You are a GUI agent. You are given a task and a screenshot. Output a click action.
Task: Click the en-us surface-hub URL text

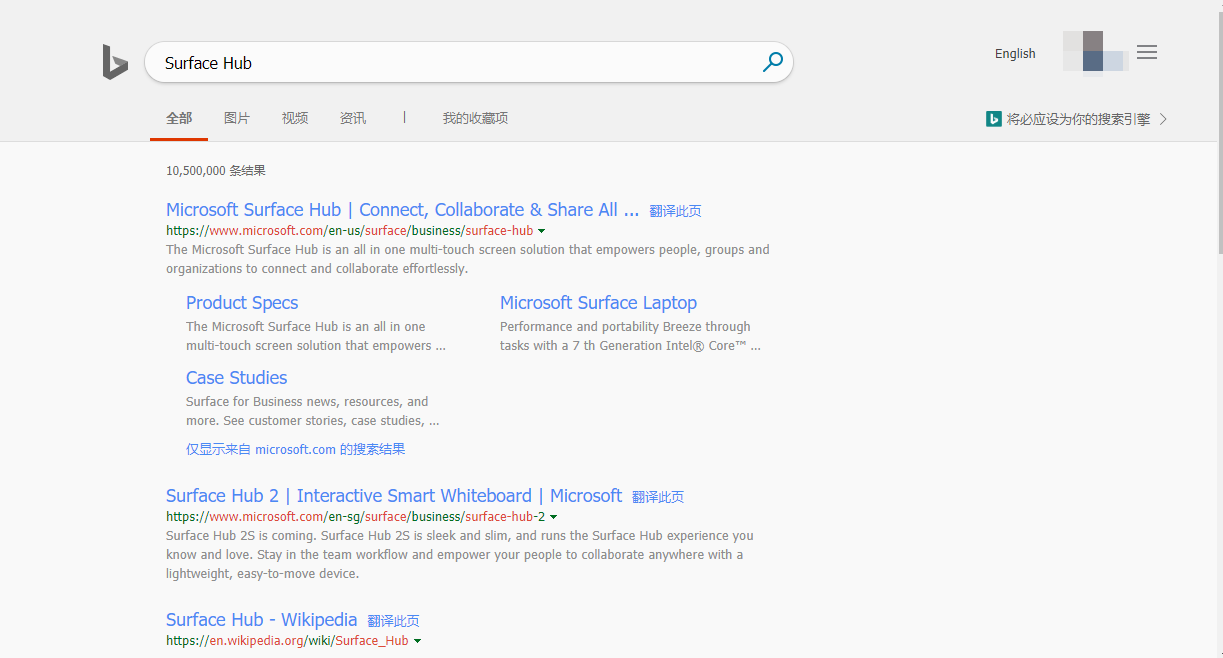(x=349, y=231)
